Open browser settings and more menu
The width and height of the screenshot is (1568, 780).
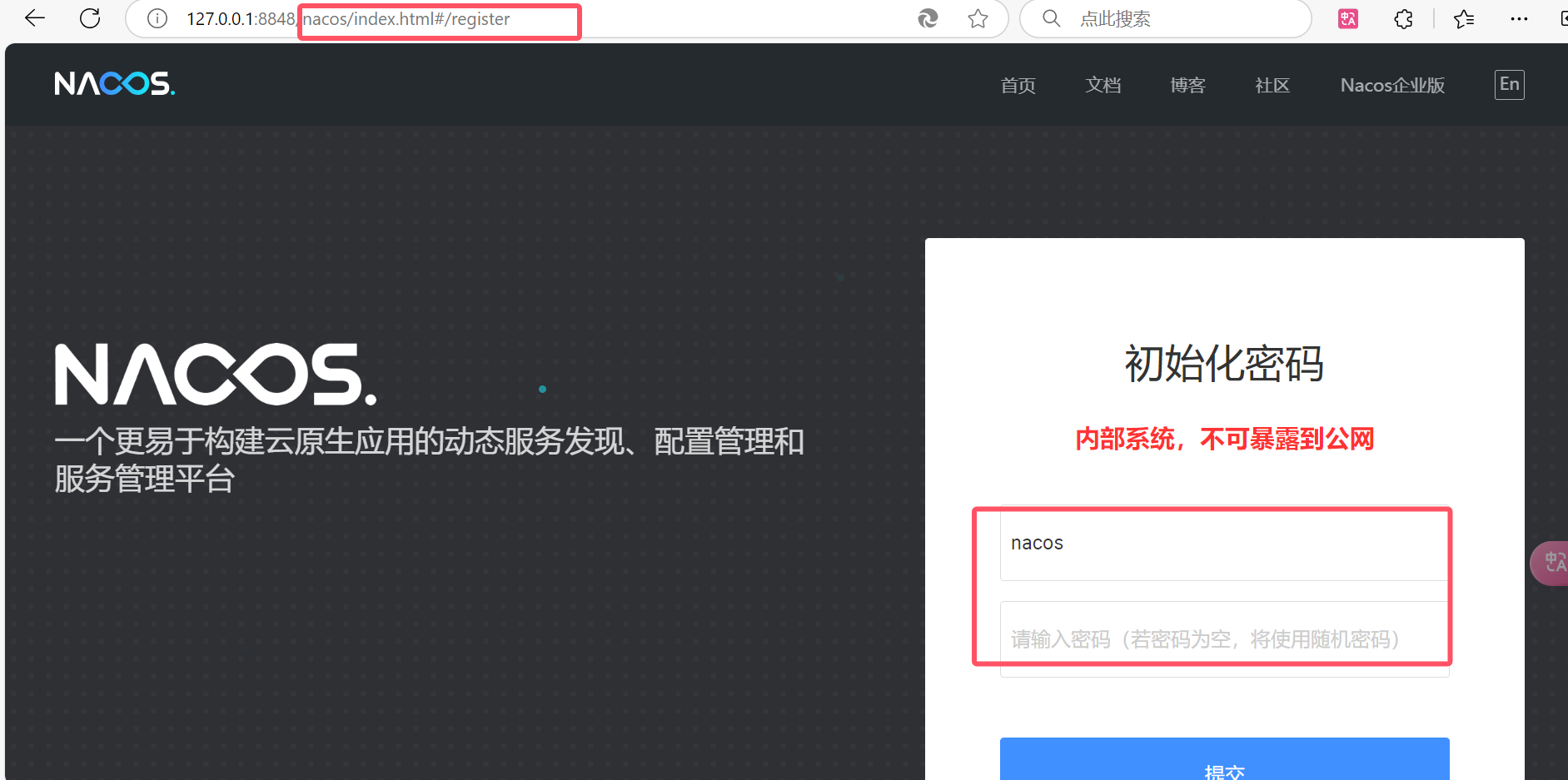click(x=1519, y=18)
